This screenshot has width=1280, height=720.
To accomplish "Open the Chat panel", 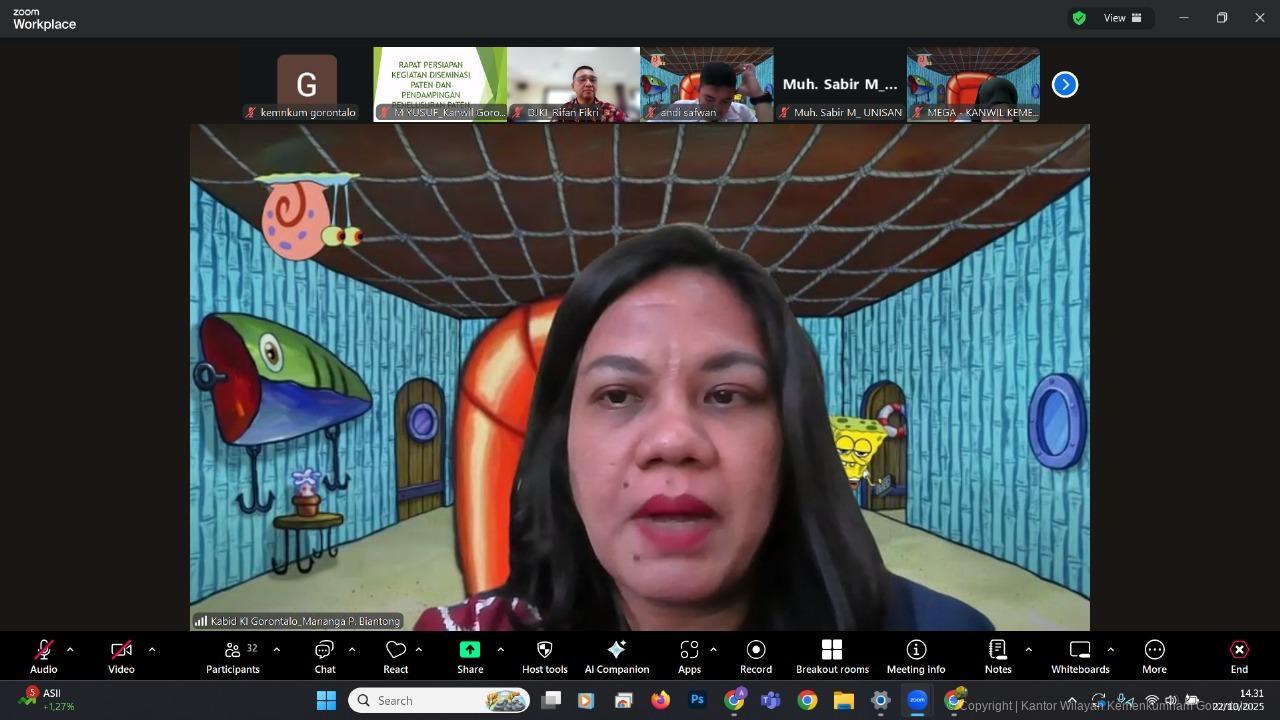I will [324, 656].
